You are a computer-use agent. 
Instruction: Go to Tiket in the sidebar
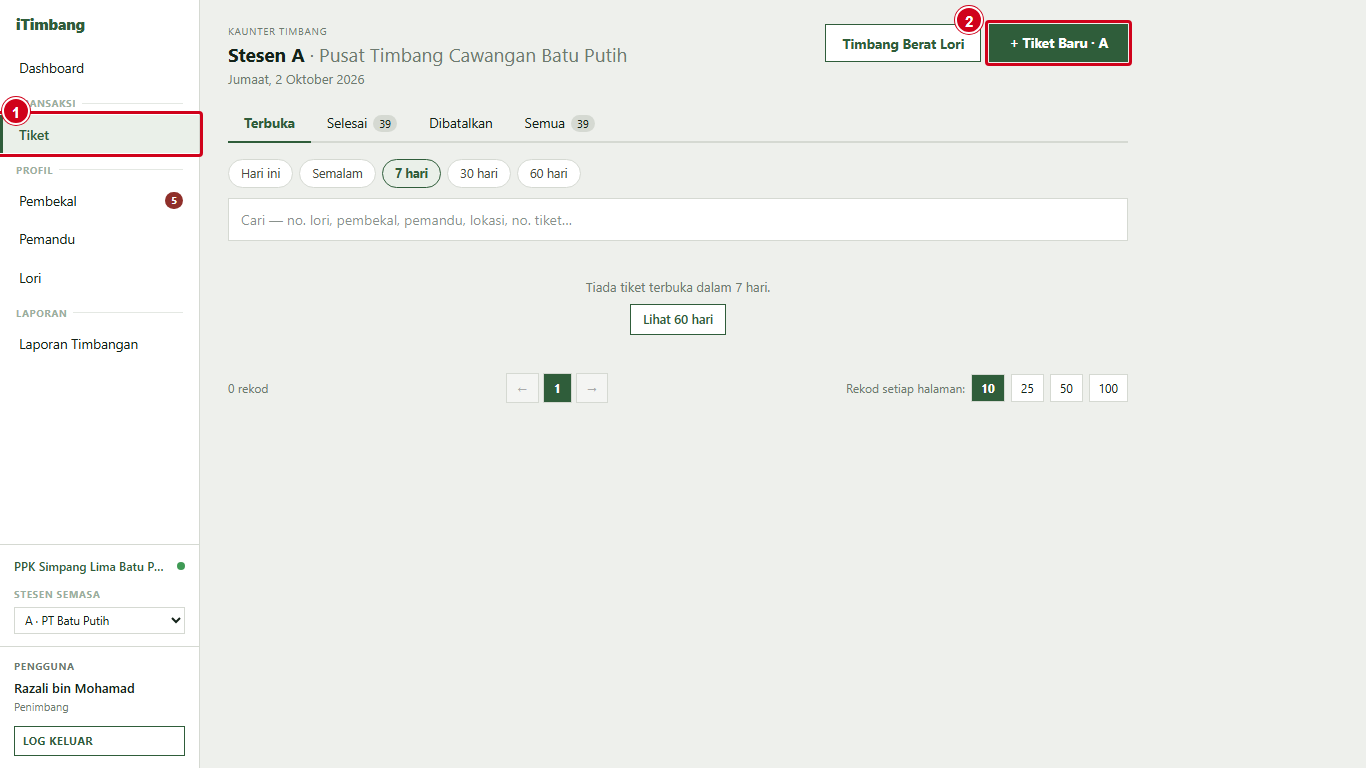pos(100,135)
